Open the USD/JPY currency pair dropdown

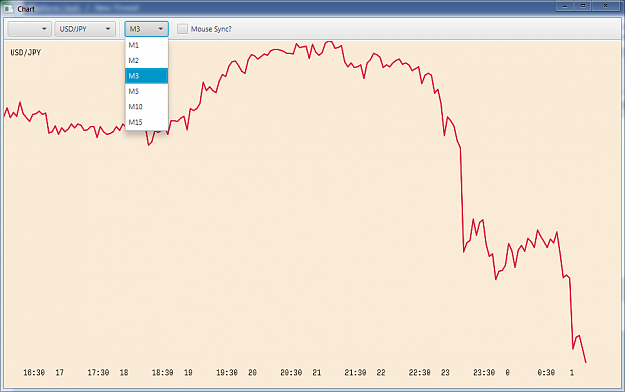point(85,29)
